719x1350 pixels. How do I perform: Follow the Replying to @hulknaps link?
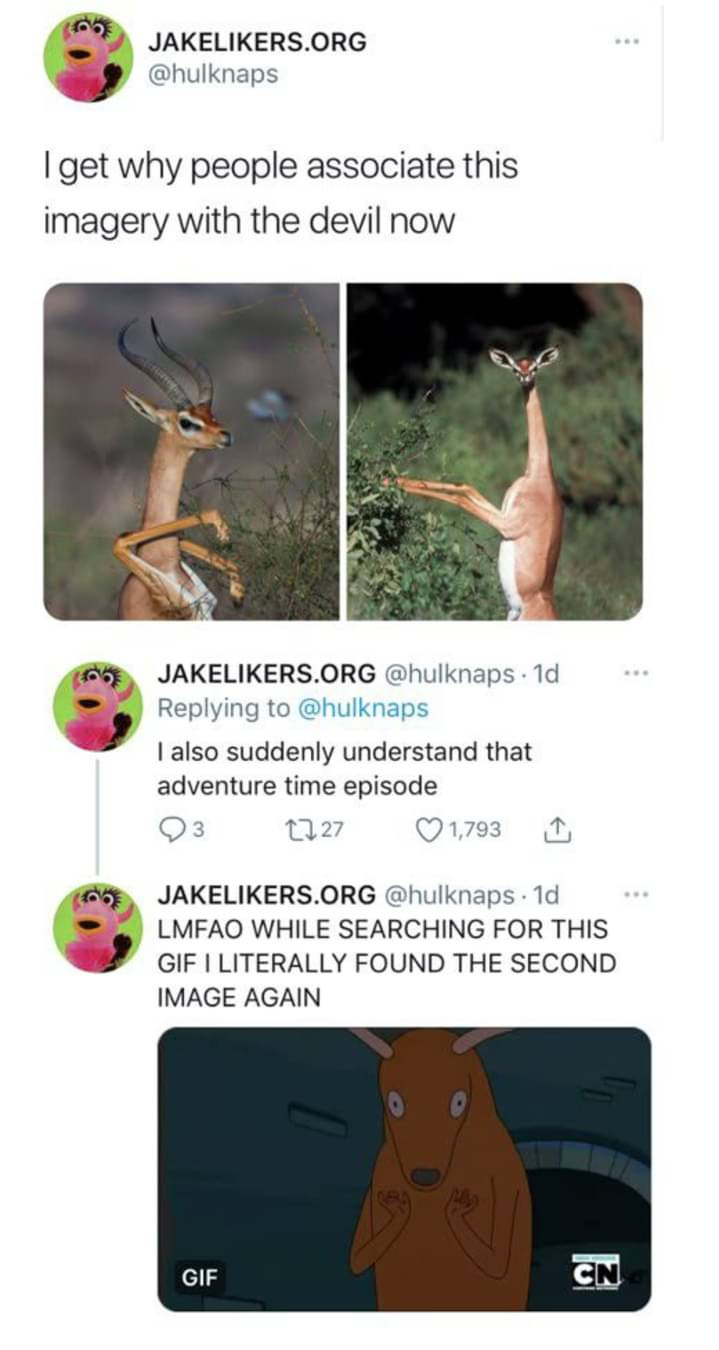point(293,708)
